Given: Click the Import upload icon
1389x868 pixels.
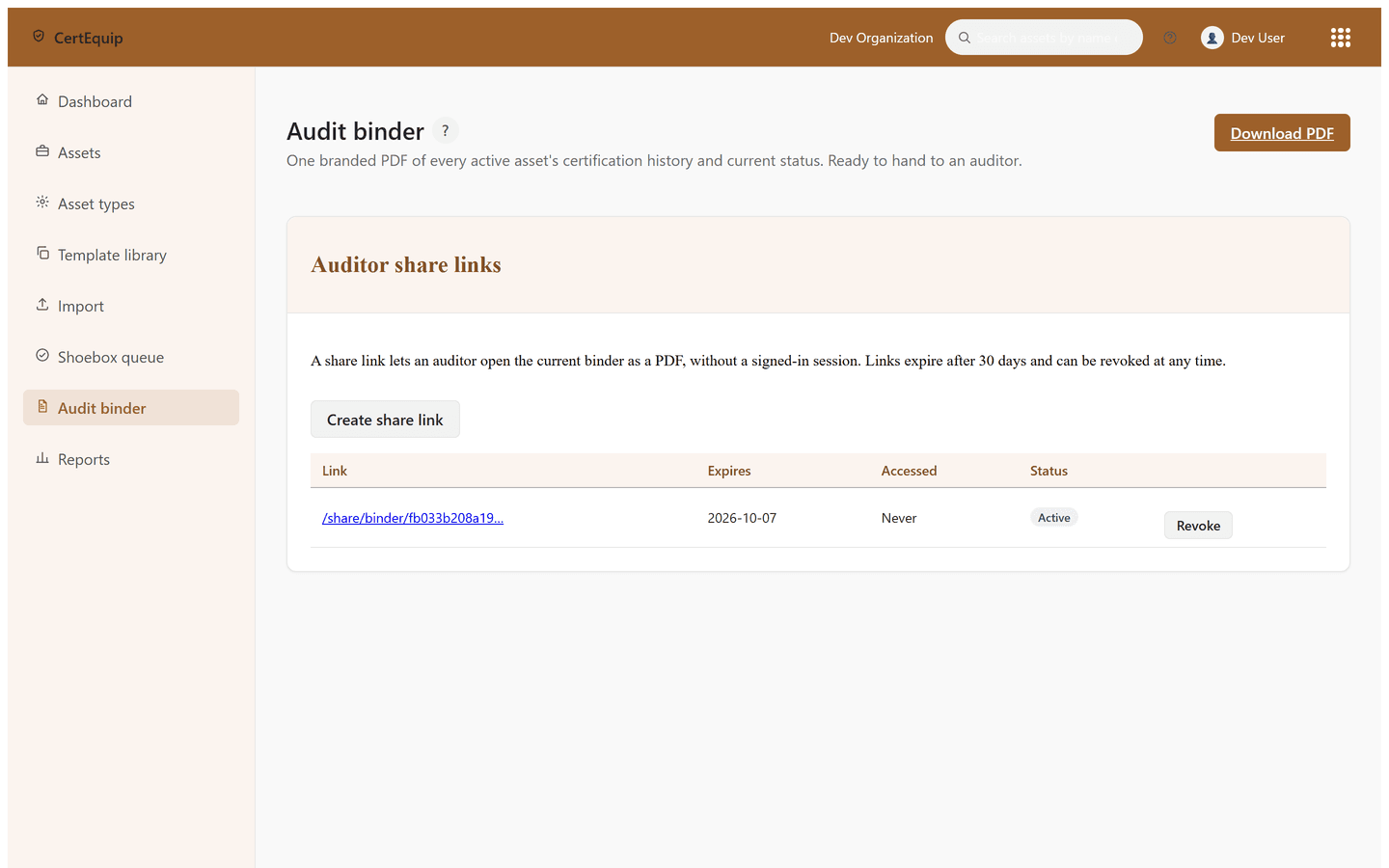Looking at the screenshot, I should tap(42, 305).
